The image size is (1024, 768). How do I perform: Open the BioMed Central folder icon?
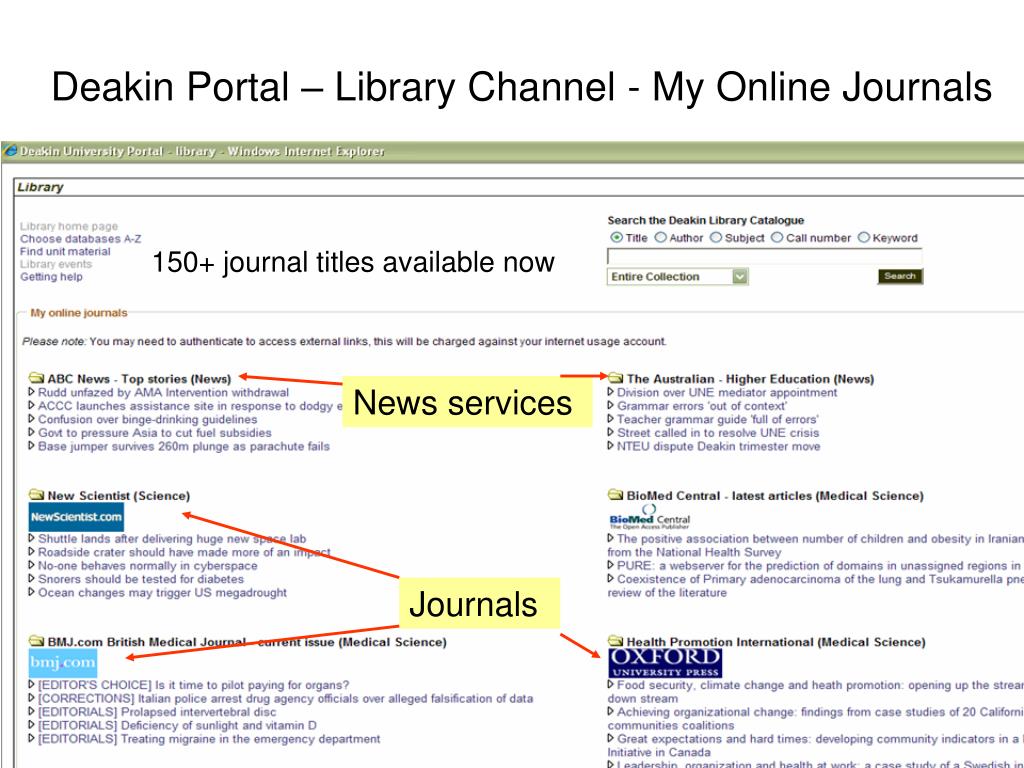[x=615, y=495]
